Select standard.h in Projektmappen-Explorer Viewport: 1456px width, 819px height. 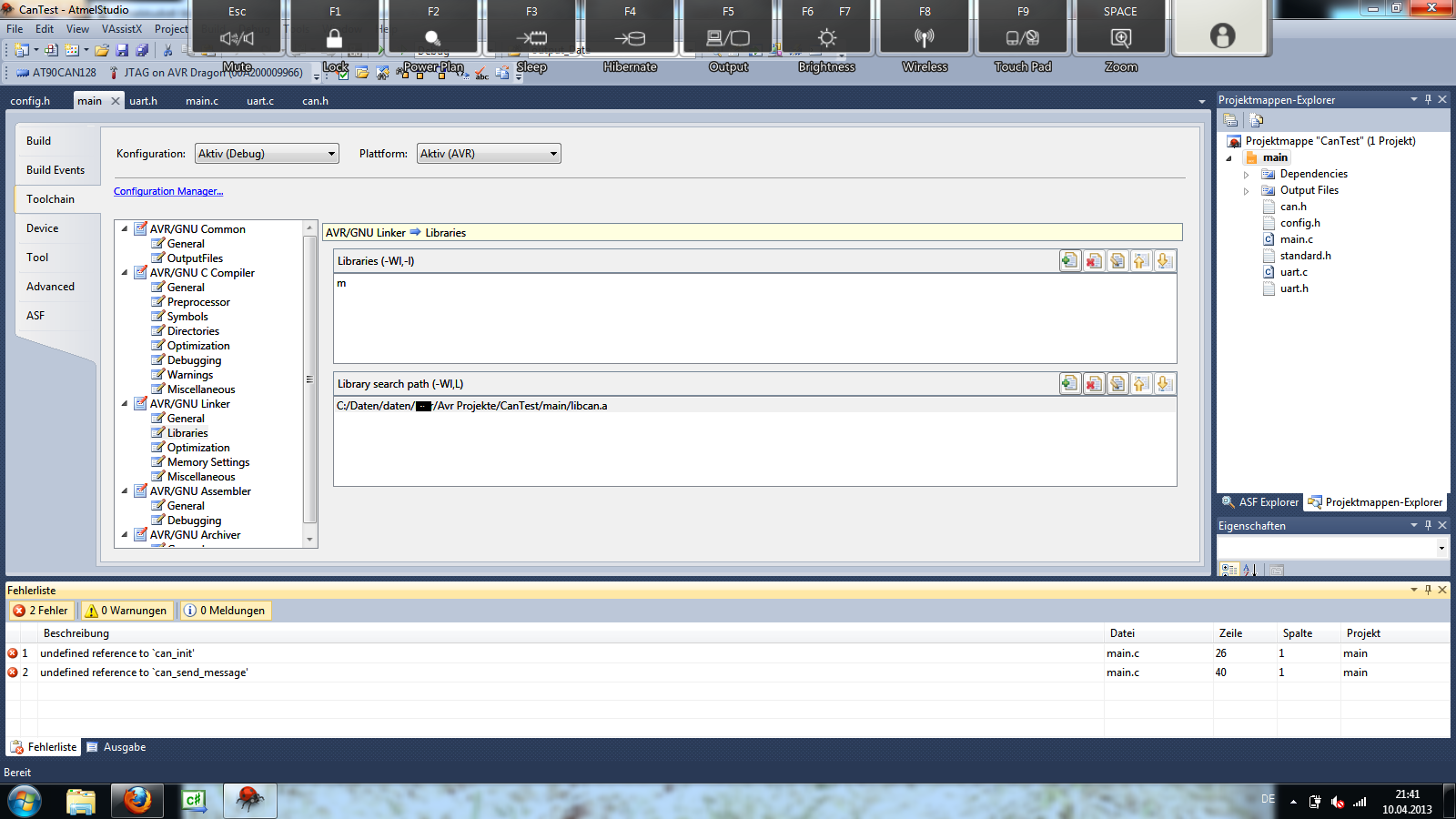1305,256
